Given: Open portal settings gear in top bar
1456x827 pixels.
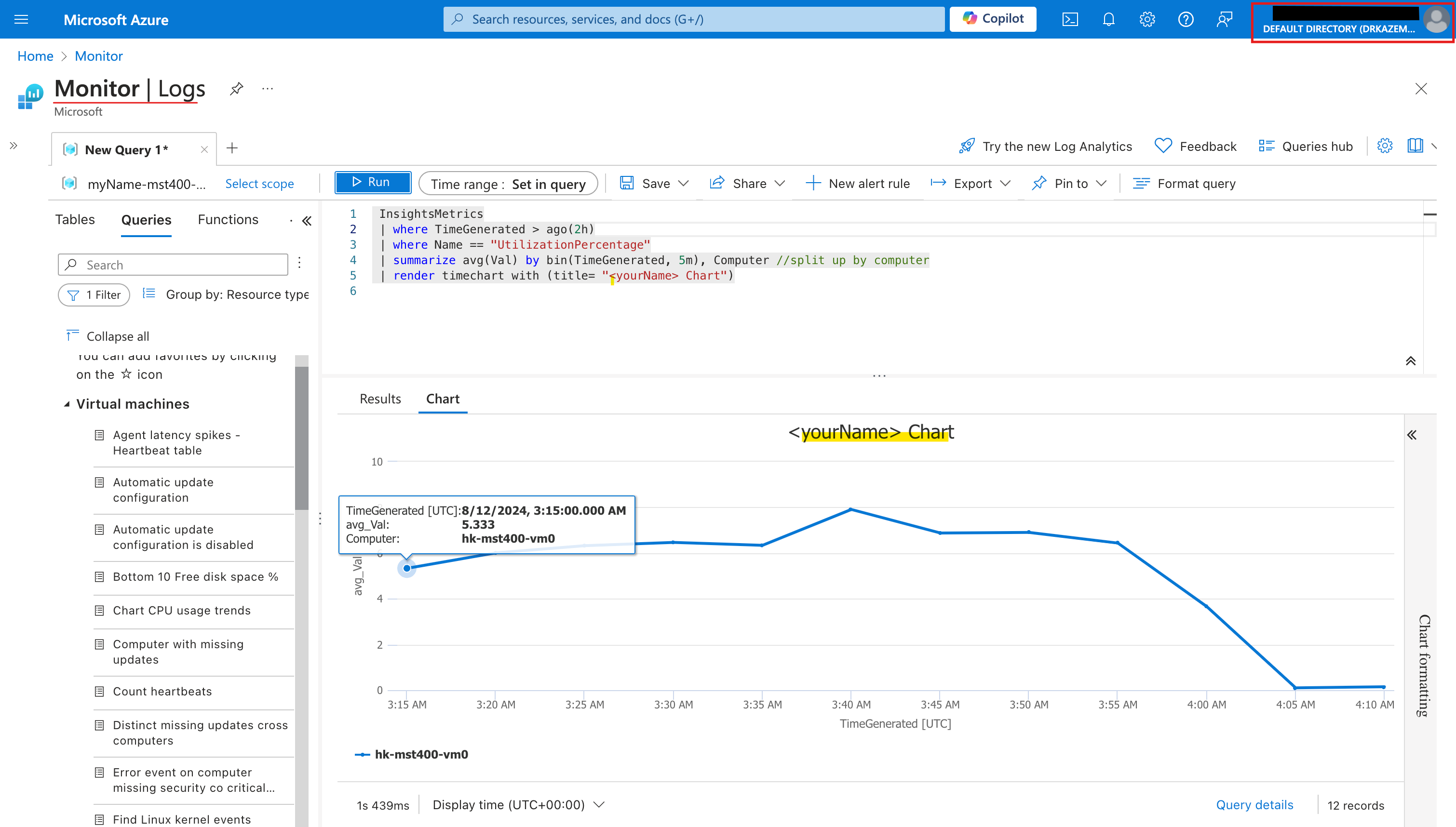Looking at the screenshot, I should (x=1147, y=20).
